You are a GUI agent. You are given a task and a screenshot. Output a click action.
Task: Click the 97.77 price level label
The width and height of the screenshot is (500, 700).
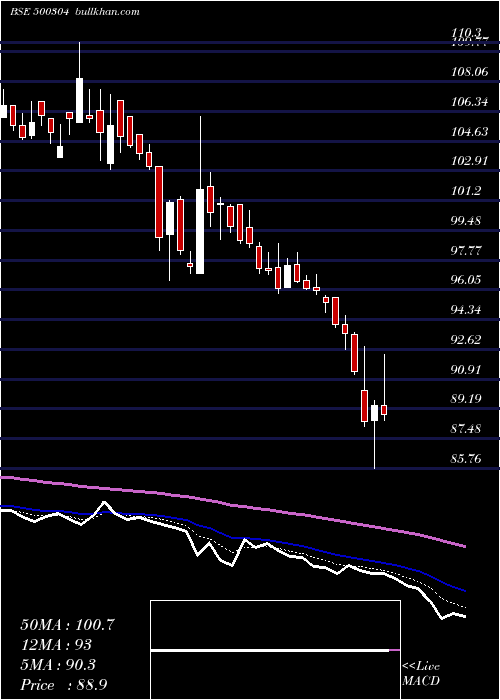467,250
